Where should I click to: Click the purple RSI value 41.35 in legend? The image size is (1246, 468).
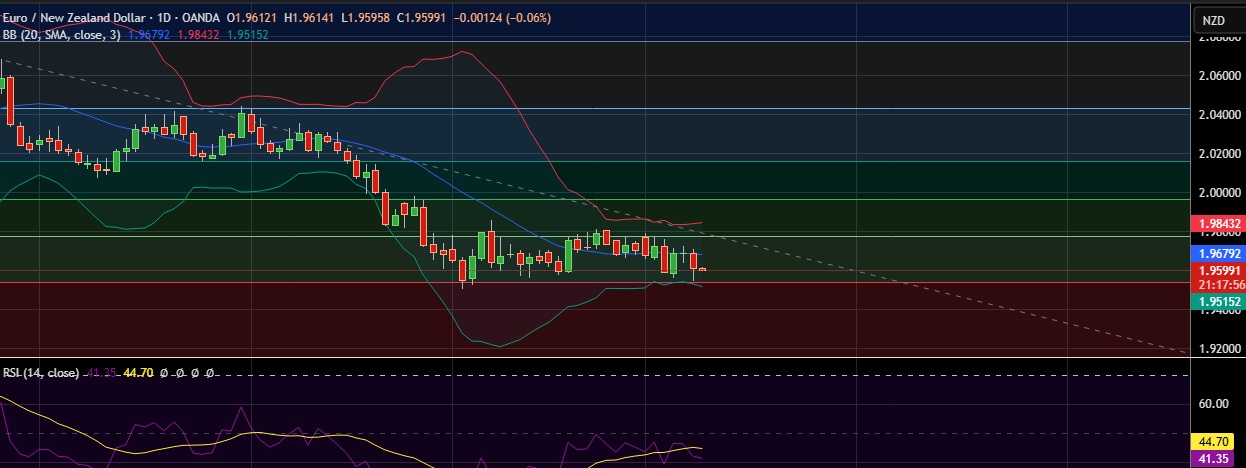(x=101, y=373)
